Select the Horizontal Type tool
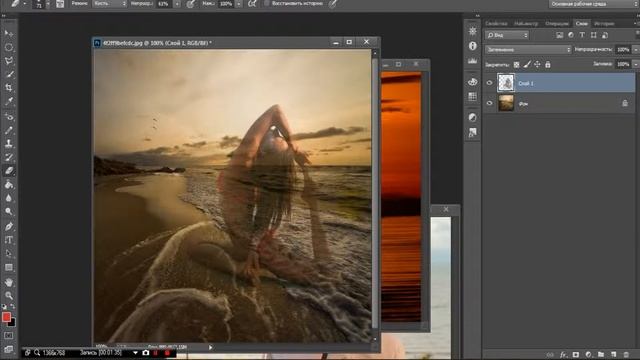The height and width of the screenshot is (360, 640). pos(8,240)
